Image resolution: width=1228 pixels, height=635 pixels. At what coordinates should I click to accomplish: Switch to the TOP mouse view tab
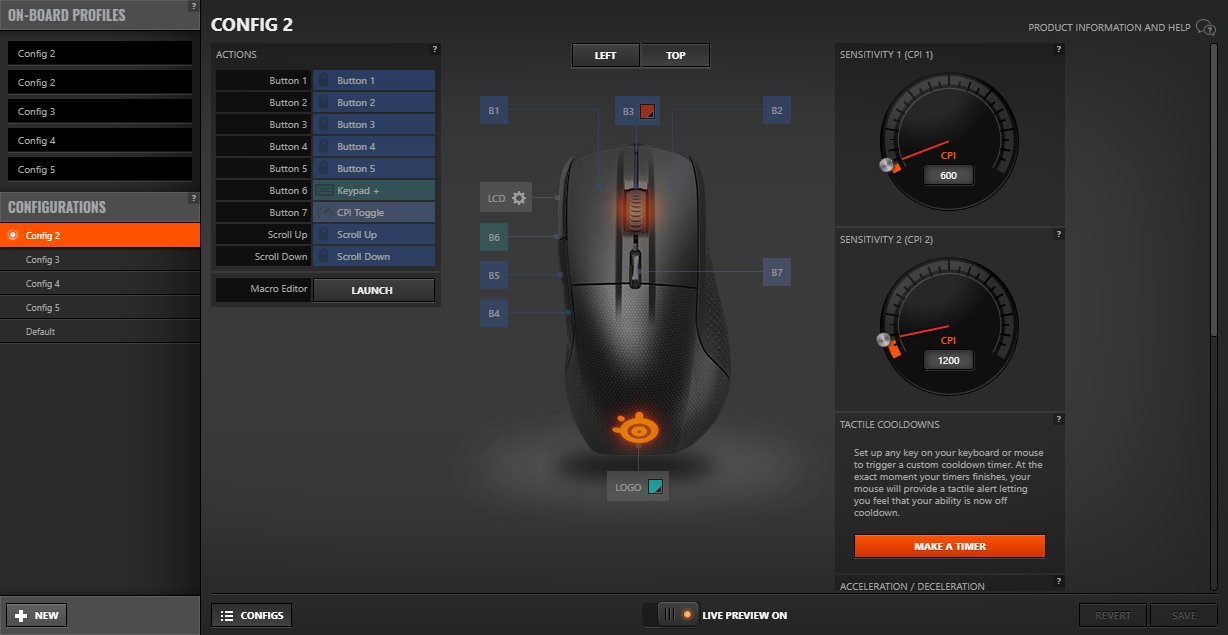coord(676,55)
